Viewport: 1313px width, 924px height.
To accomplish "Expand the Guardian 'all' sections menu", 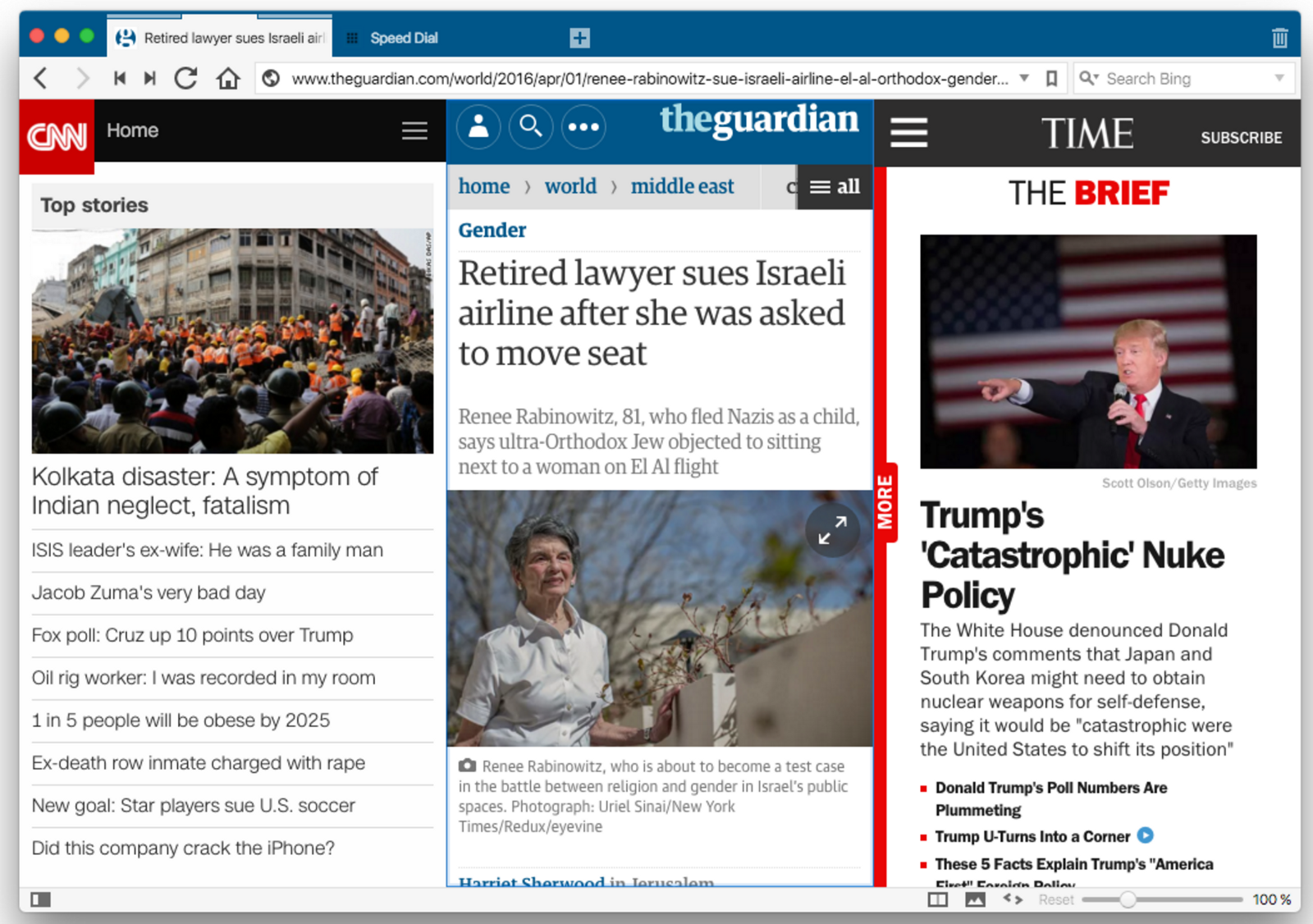I will click(835, 187).
